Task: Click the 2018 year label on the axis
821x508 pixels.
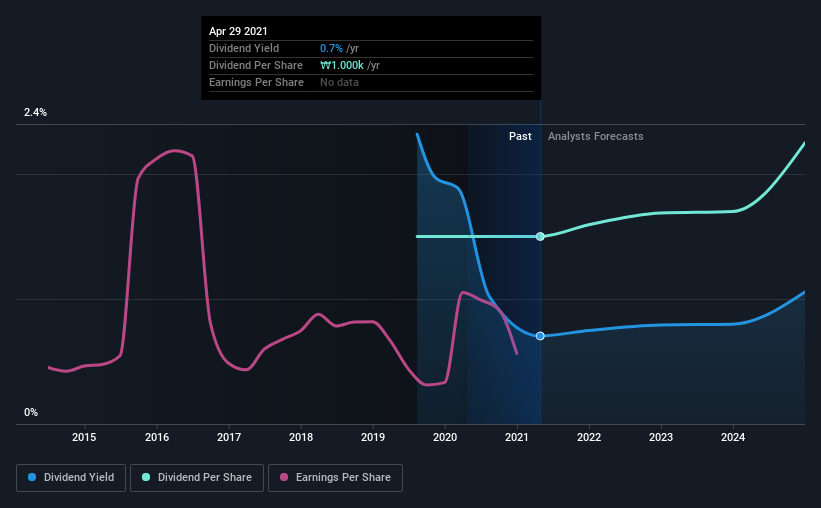Action: point(301,437)
